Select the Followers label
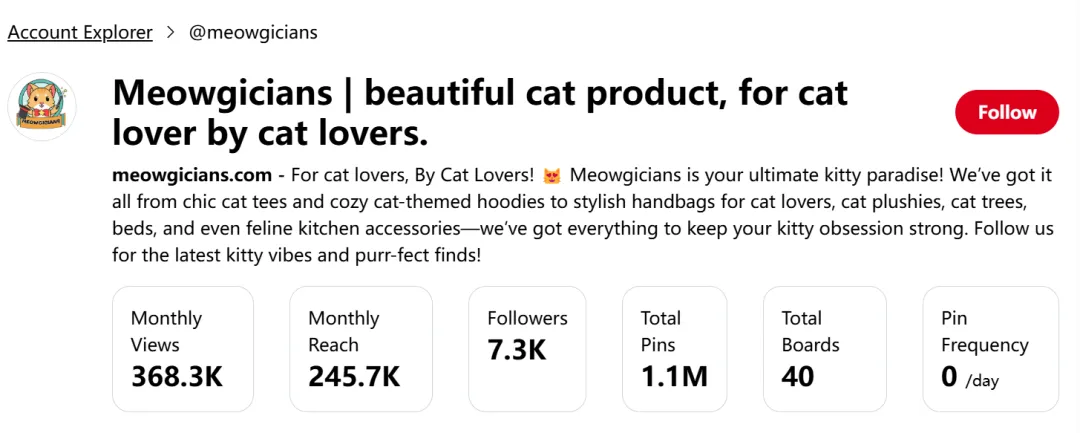This screenshot has width=1080, height=433. [527, 318]
